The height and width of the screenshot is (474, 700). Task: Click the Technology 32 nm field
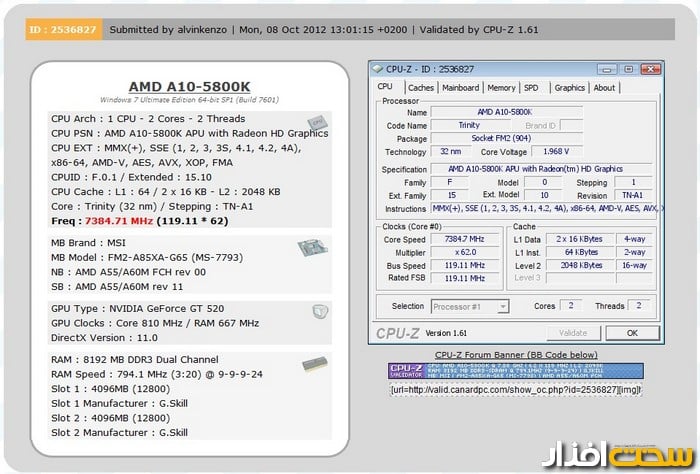[x=450, y=152]
